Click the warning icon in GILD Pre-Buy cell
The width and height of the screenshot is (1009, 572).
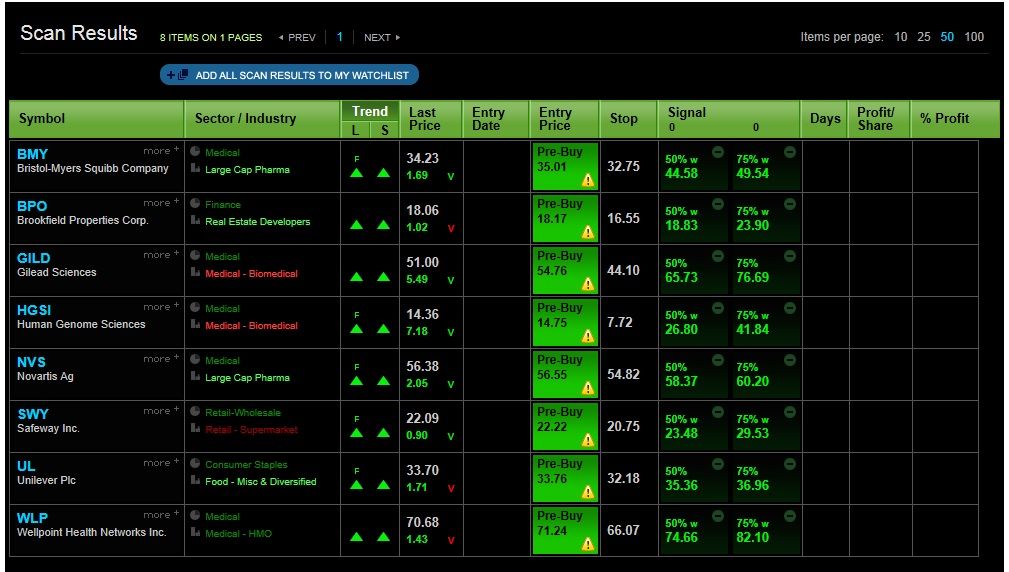click(588, 284)
